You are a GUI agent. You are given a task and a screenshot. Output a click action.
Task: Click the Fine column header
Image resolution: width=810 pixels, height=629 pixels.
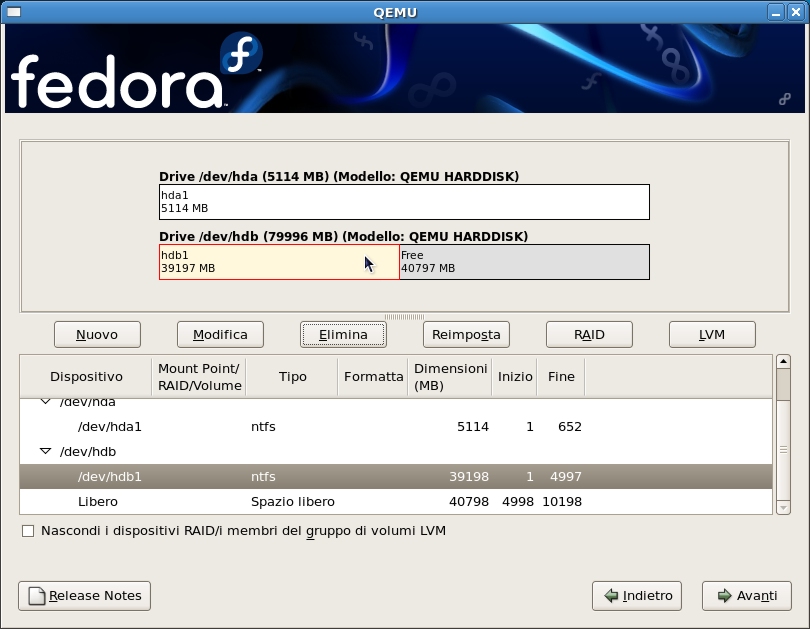click(561, 376)
